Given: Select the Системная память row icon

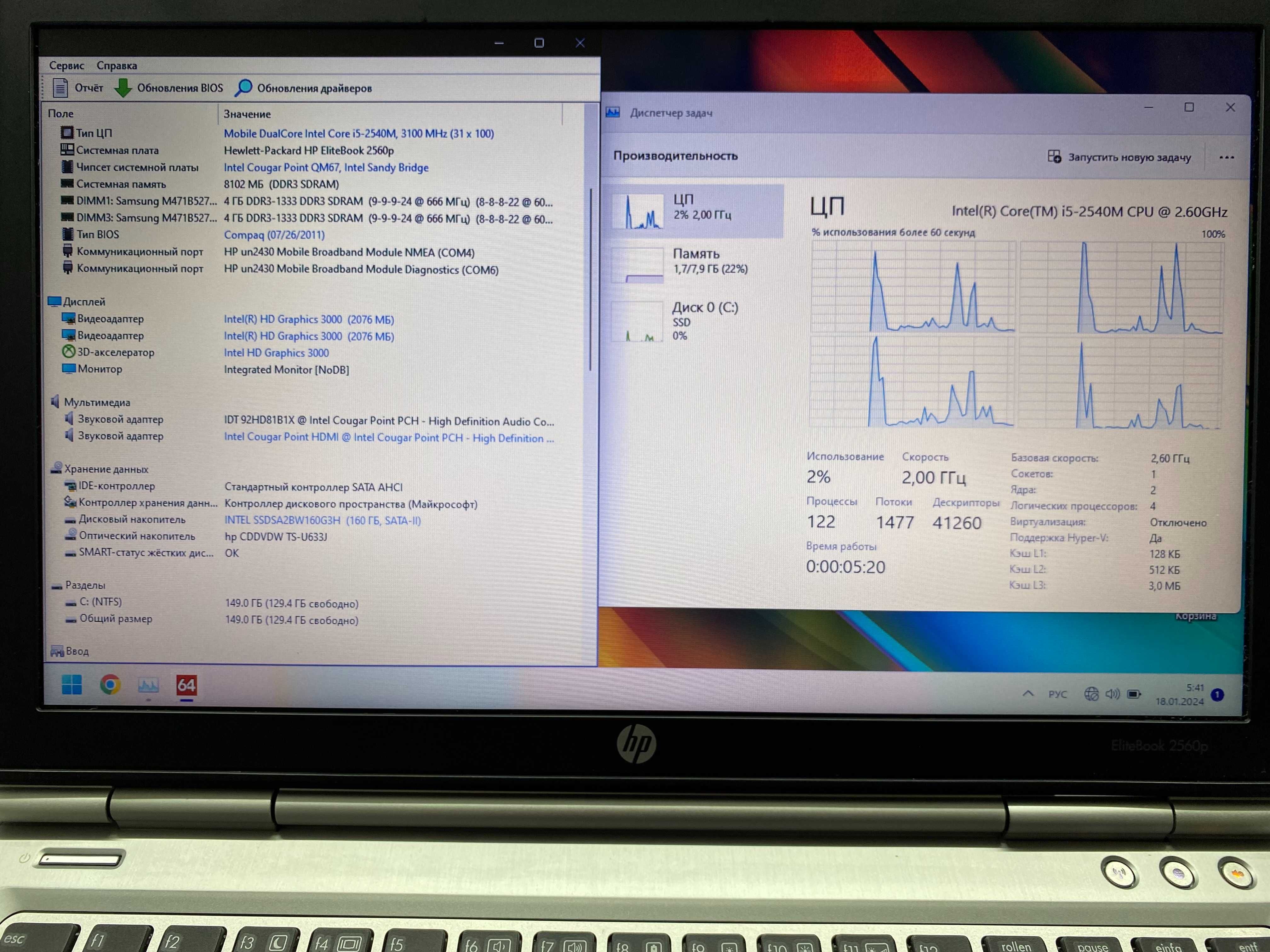Looking at the screenshot, I should pyautogui.click(x=67, y=184).
